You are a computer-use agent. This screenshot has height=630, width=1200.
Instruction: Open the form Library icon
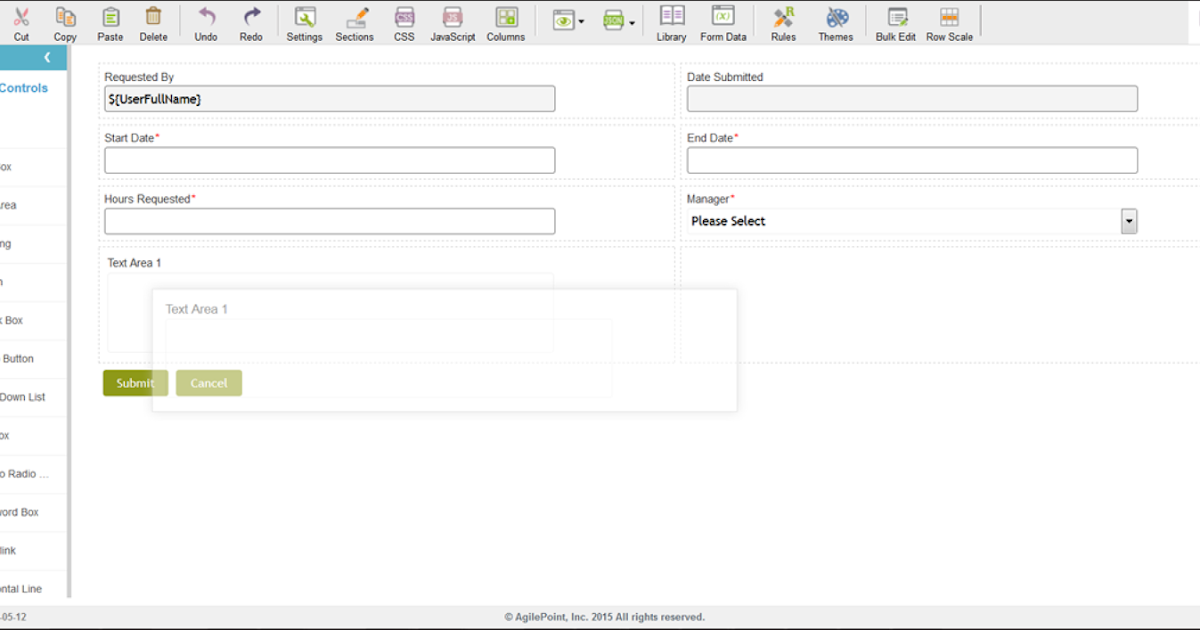click(x=671, y=22)
